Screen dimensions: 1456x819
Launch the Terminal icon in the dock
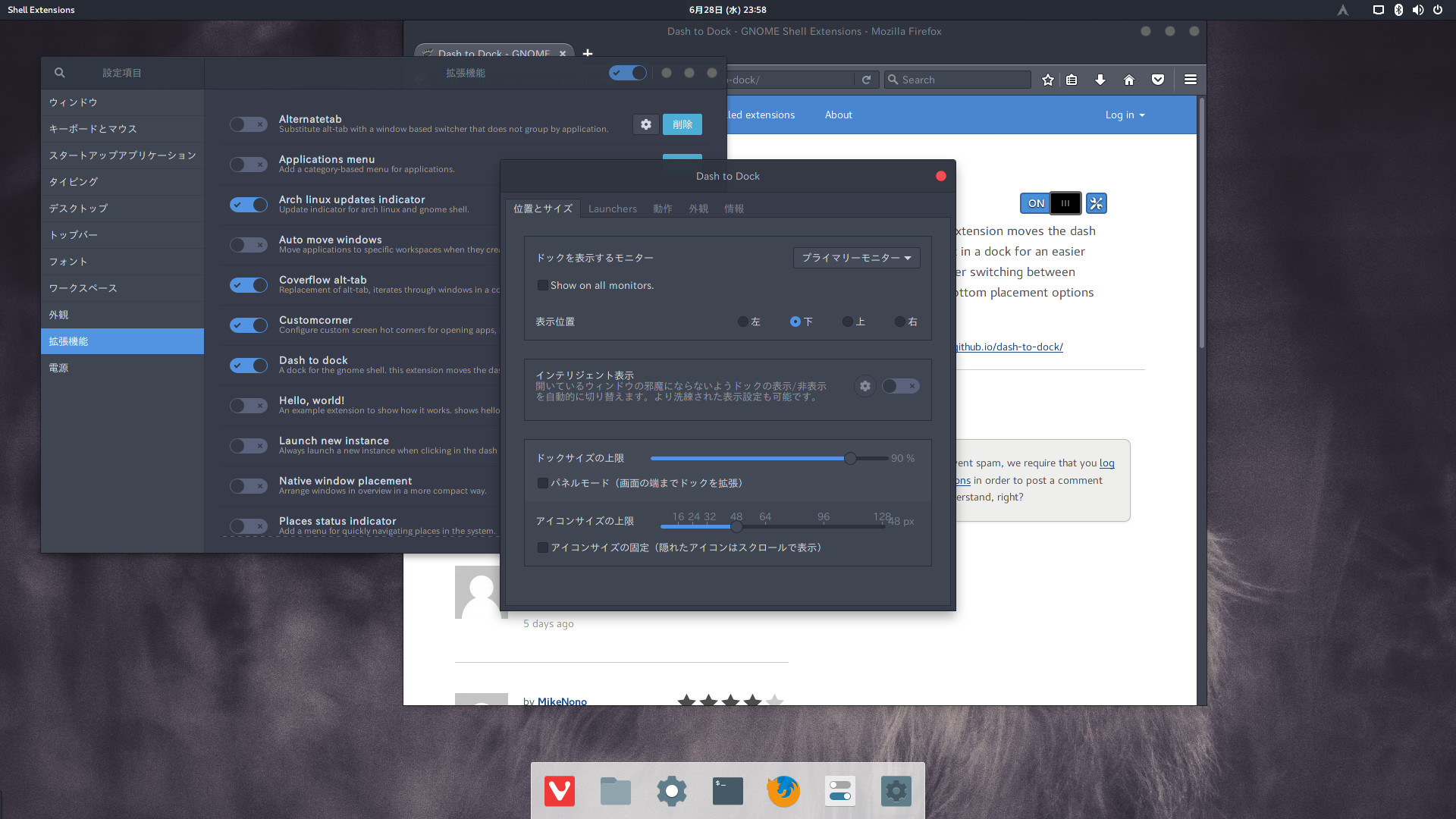pos(728,791)
